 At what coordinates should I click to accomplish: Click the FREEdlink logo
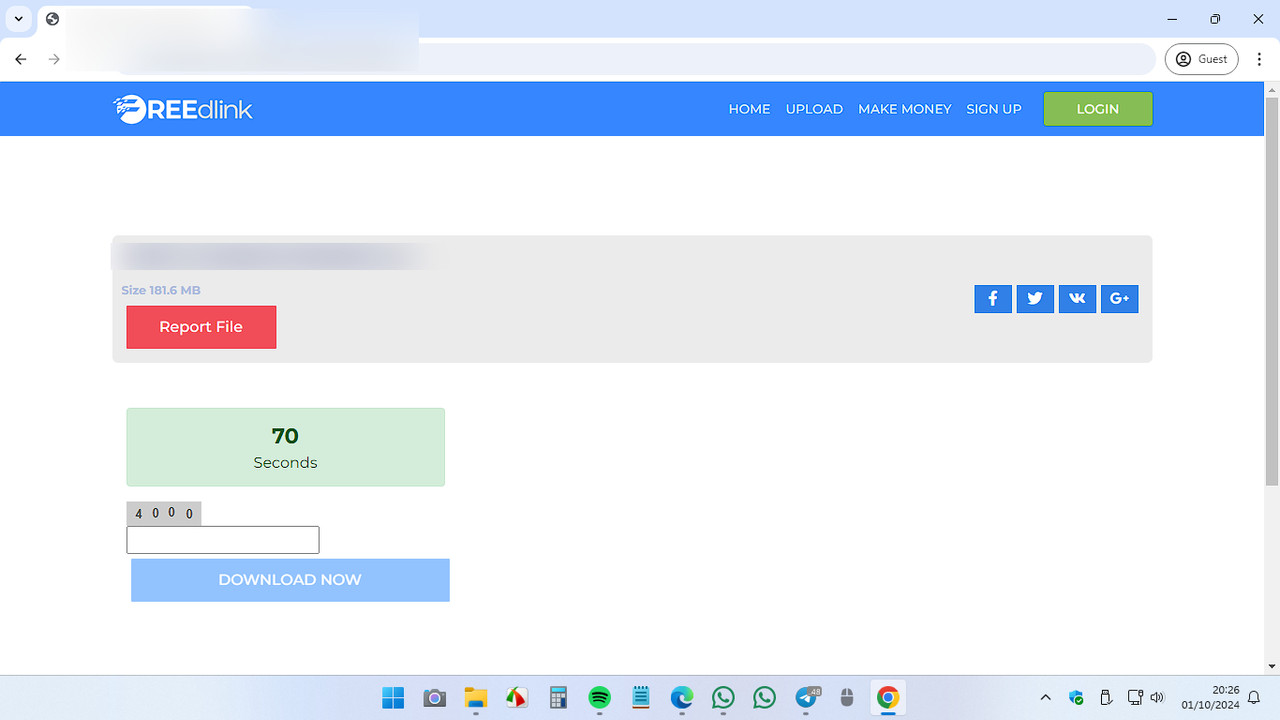(x=183, y=109)
